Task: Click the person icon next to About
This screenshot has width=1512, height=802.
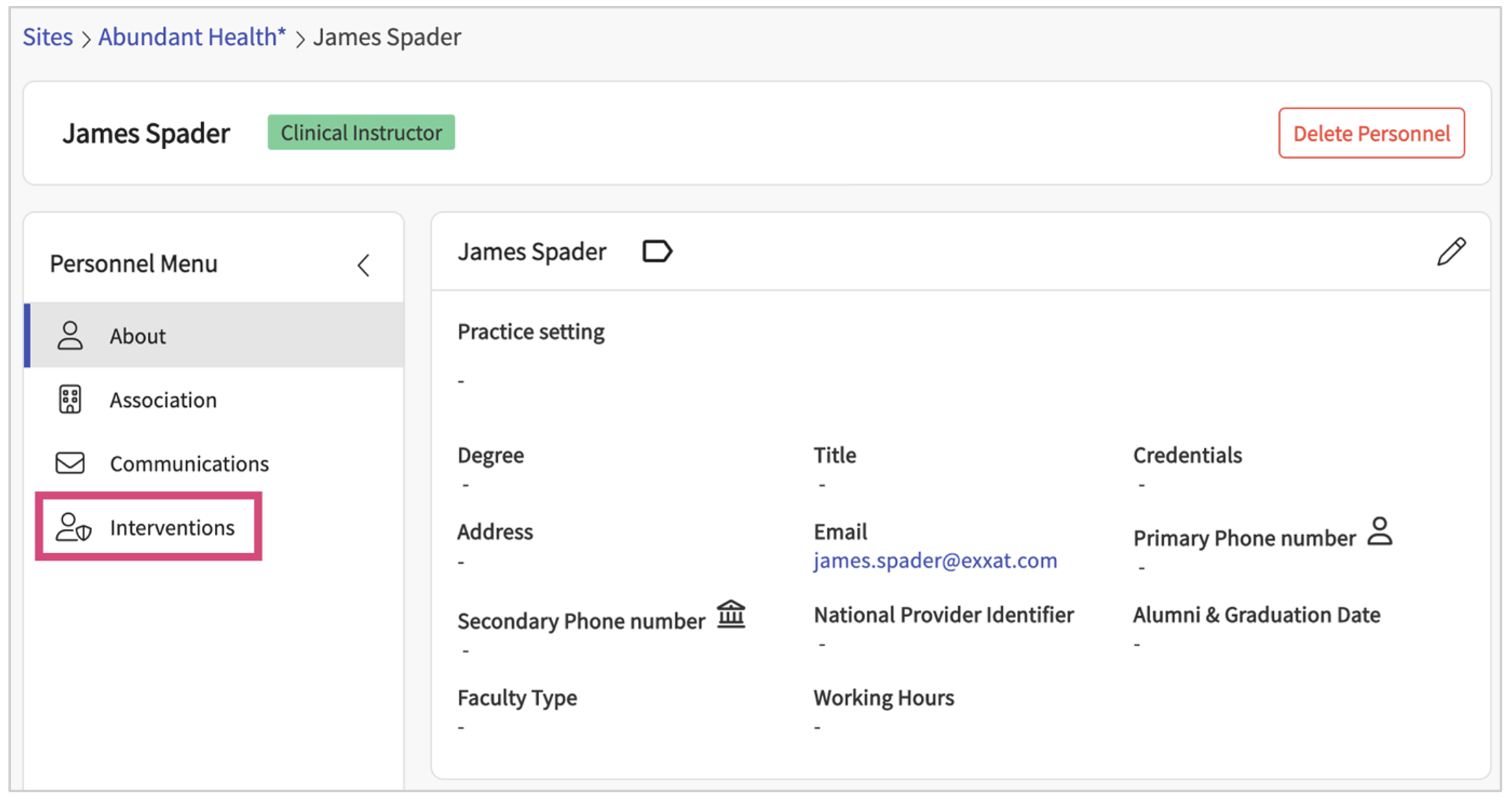Action: tap(70, 335)
